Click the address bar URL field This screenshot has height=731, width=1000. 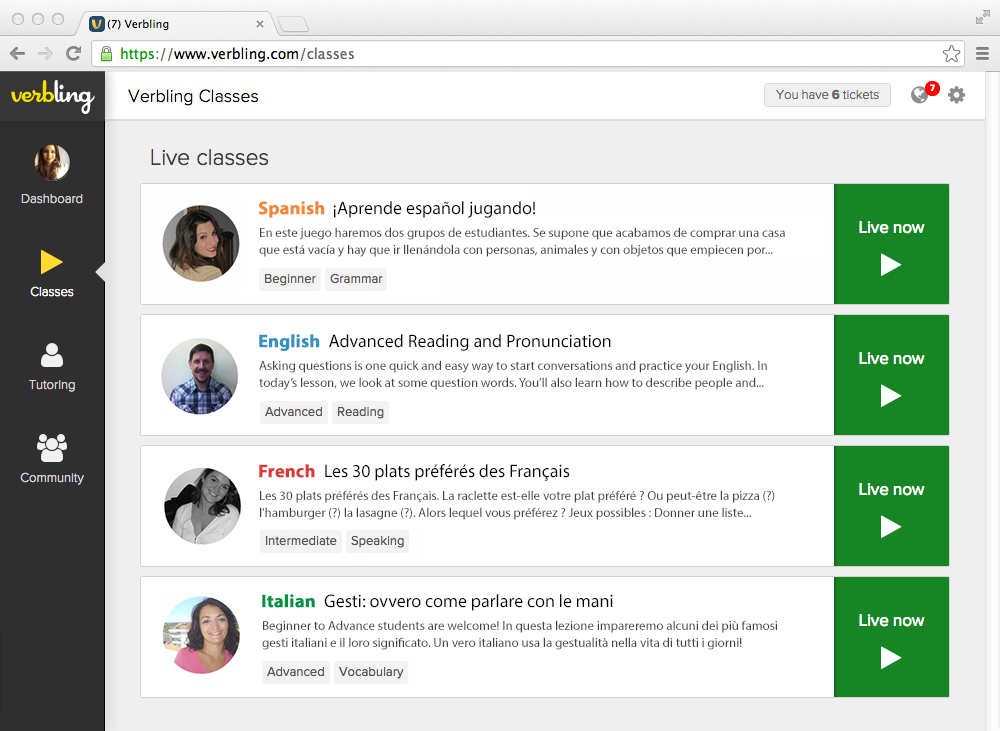click(x=529, y=54)
